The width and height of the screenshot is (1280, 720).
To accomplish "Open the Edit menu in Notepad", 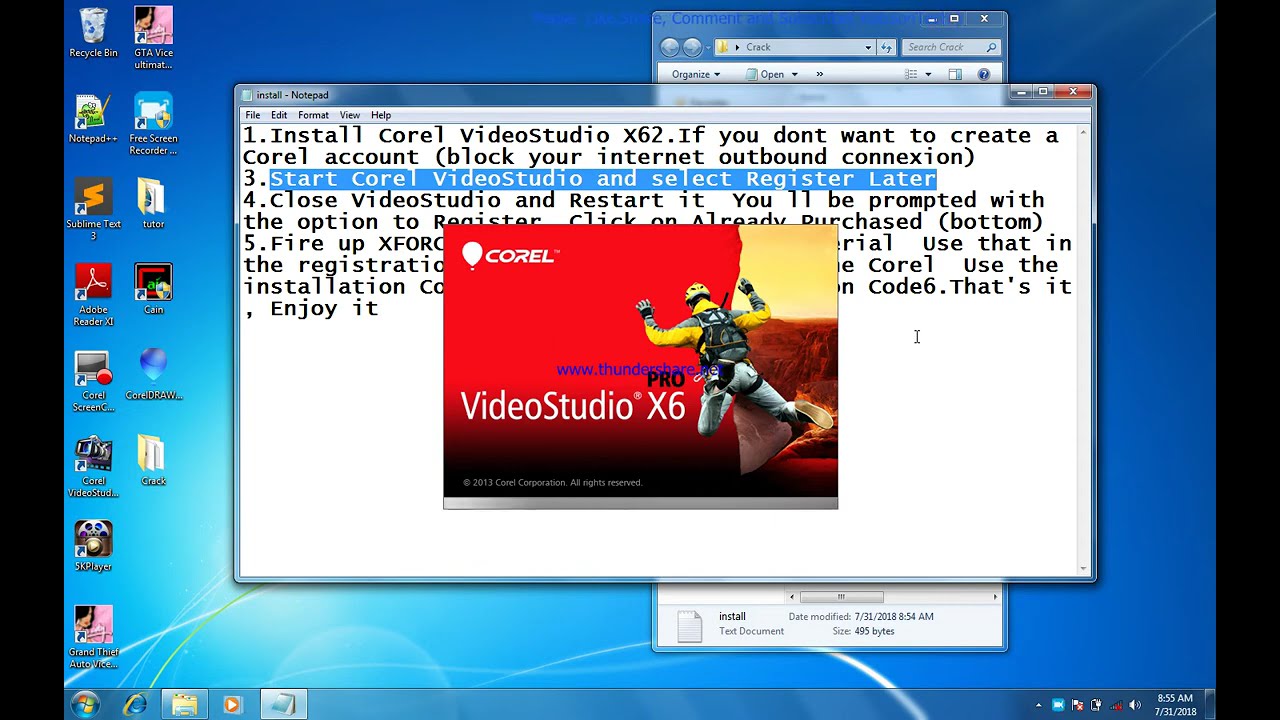I will [279, 115].
